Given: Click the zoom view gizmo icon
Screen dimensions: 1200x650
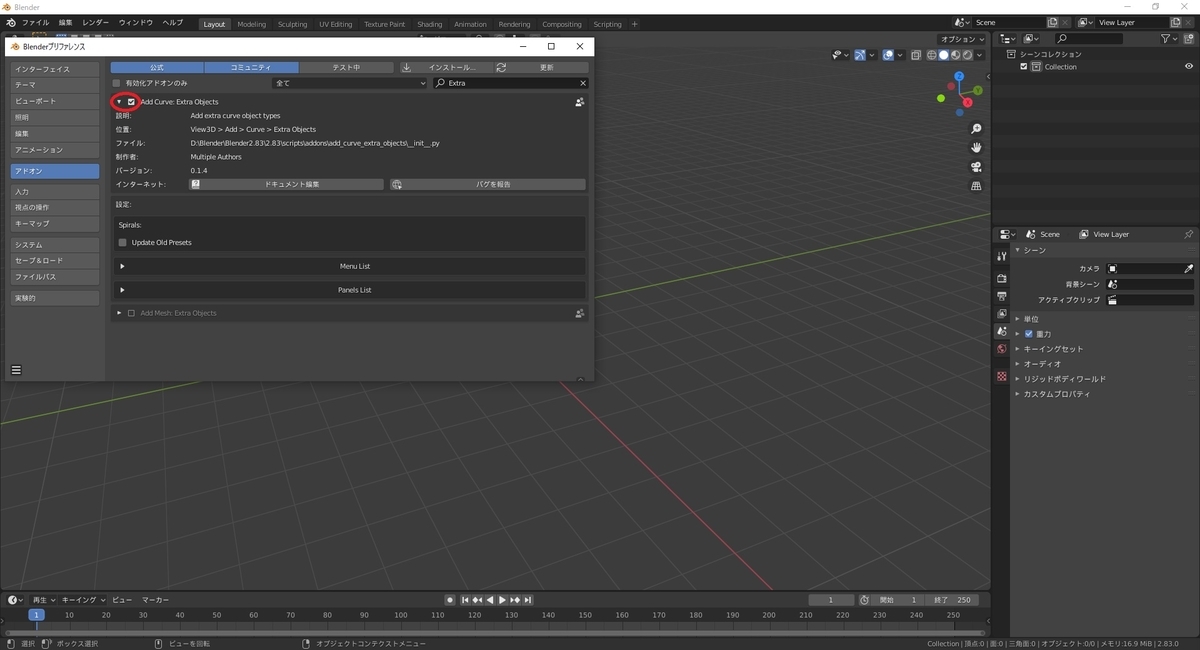Looking at the screenshot, I should pyautogui.click(x=976, y=129).
